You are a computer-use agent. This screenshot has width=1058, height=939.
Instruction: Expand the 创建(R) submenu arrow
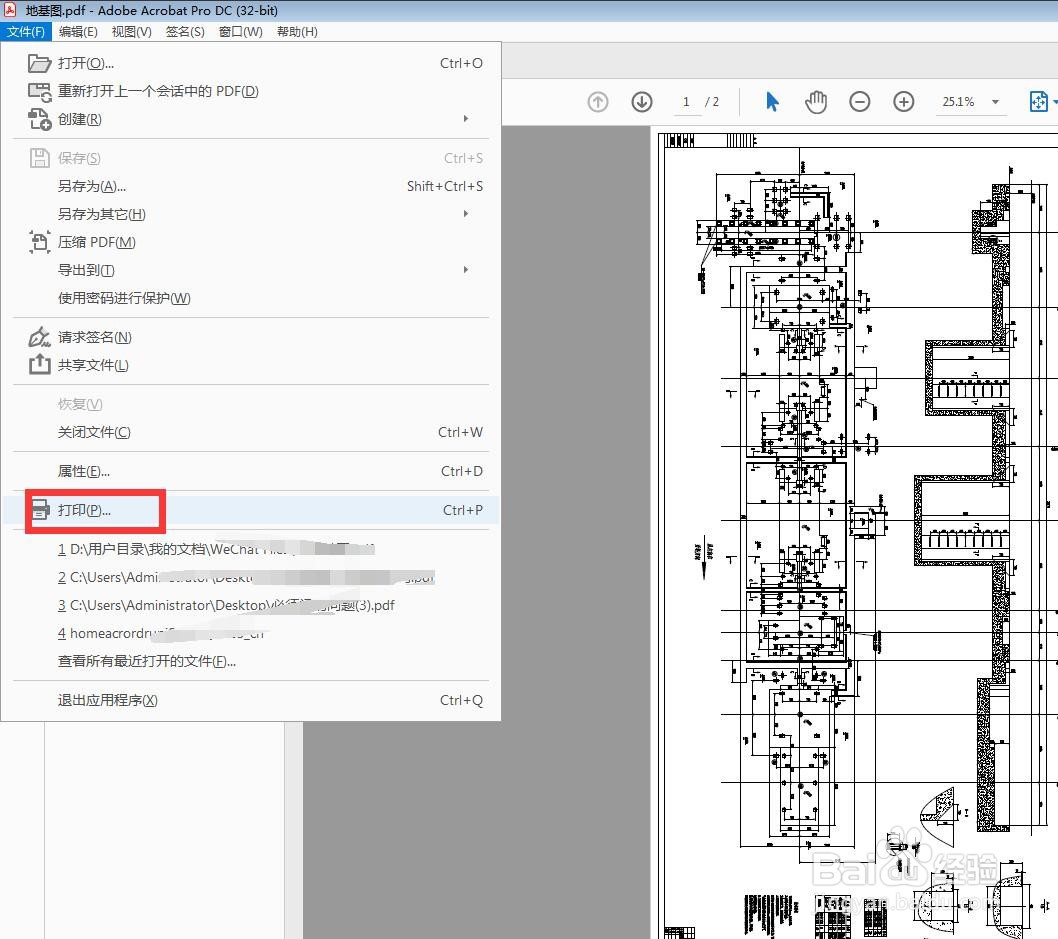(x=466, y=119)
